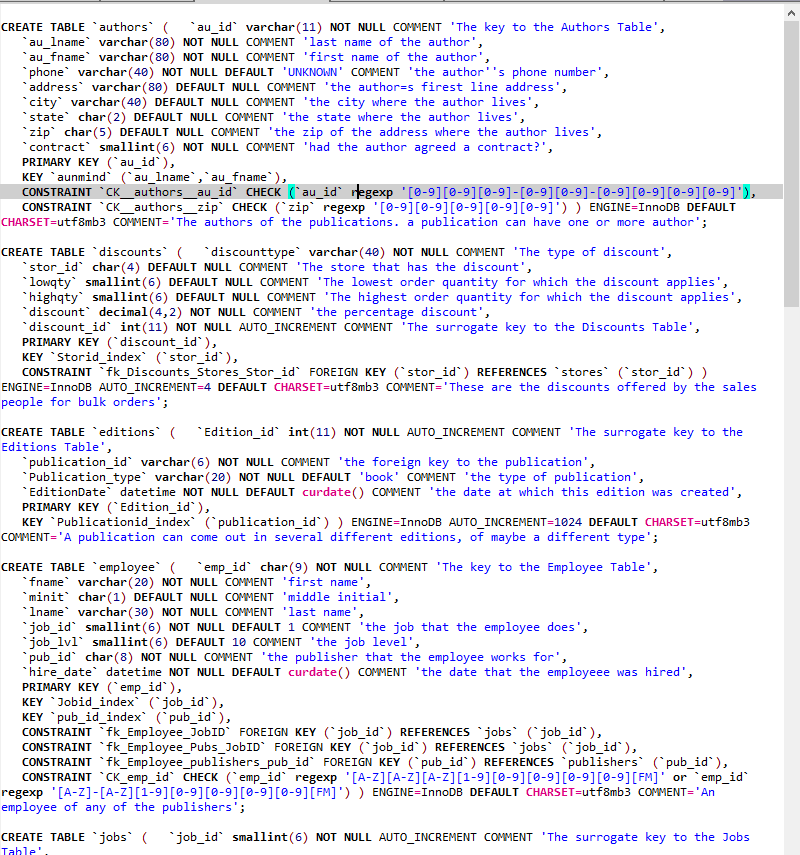Click the `authors` table name in CREATE TABLE

(128, 27)
